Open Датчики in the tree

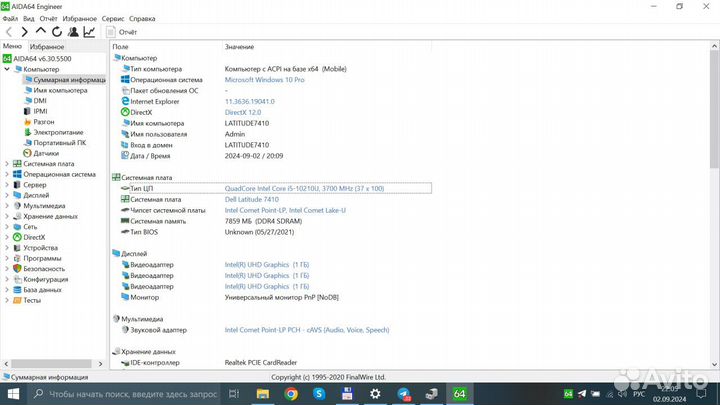point(41,153)
